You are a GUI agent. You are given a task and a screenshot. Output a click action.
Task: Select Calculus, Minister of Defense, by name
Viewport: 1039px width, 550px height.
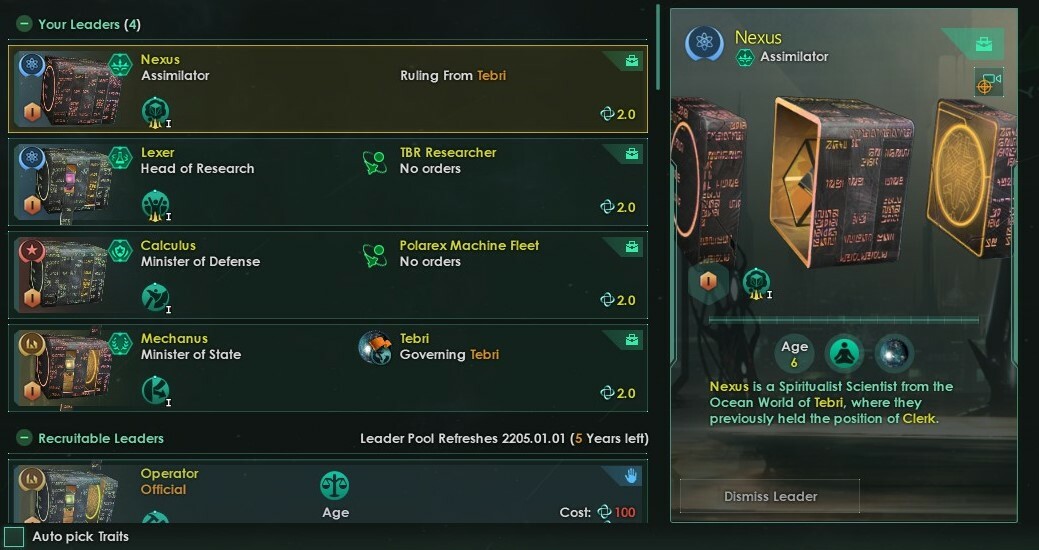point(168,245)
